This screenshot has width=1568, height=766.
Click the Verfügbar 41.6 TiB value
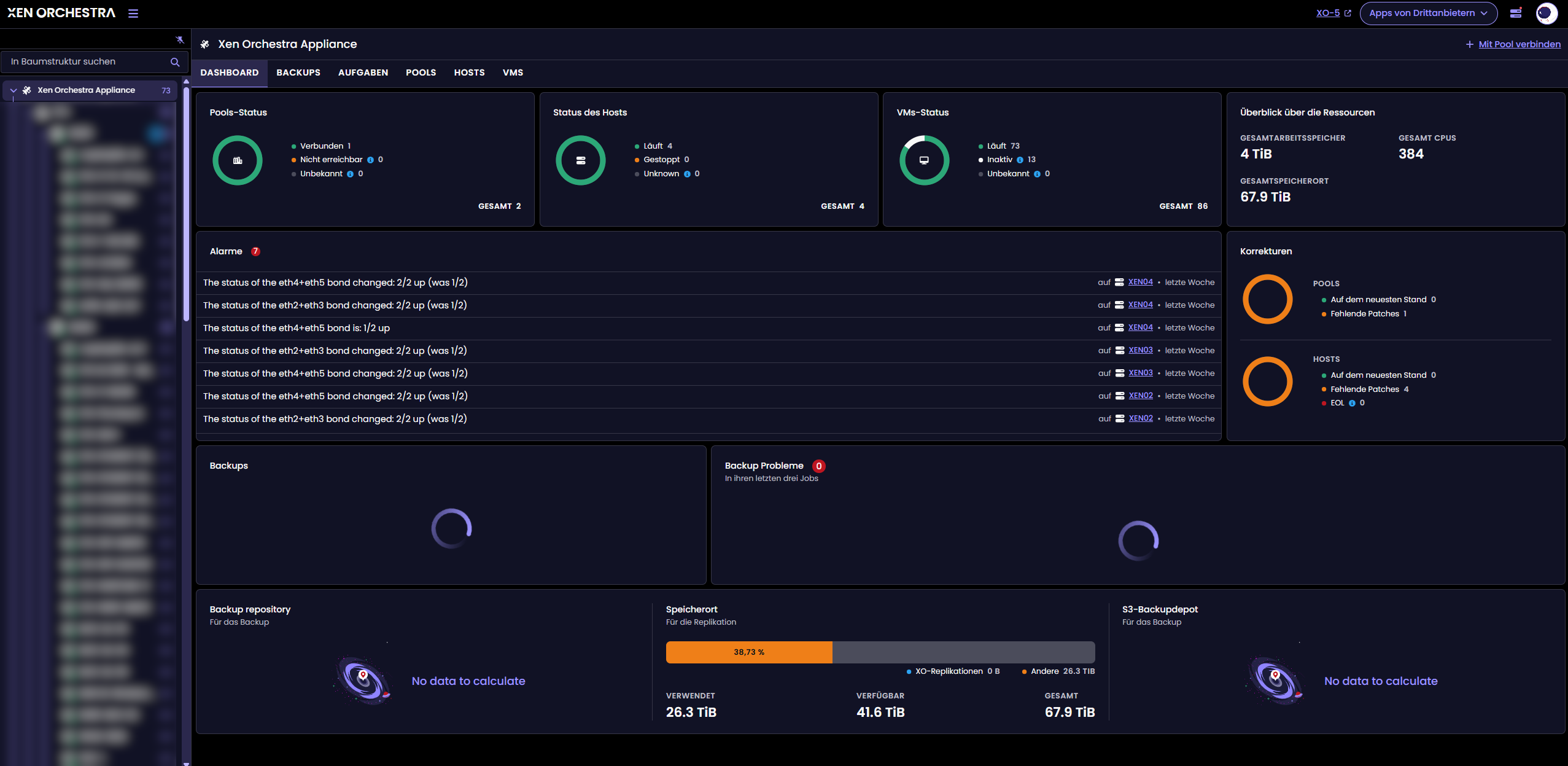pos(880,713)
